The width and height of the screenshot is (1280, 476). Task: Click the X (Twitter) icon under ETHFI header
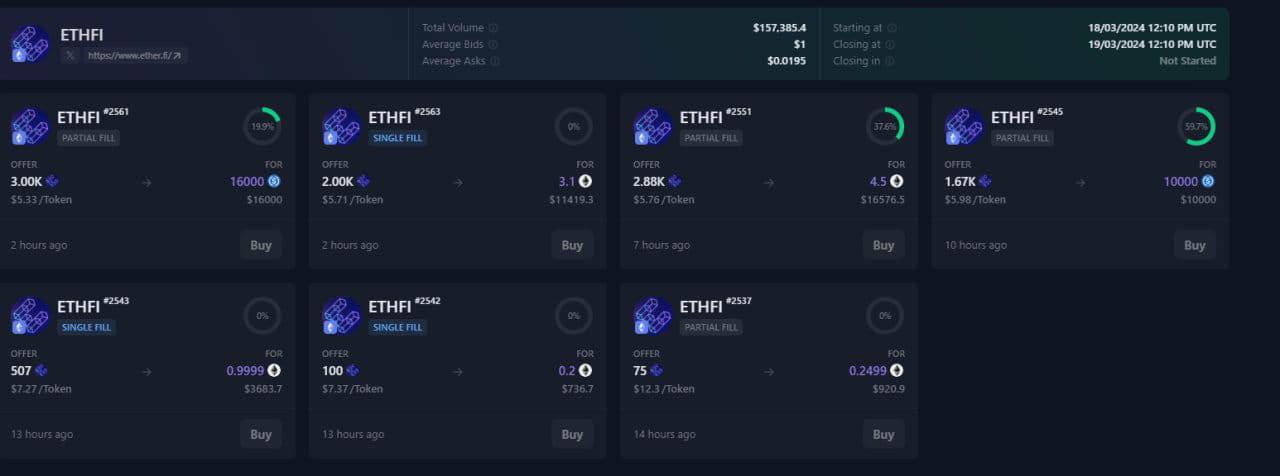pyautogui.click(x=70, y=56)
